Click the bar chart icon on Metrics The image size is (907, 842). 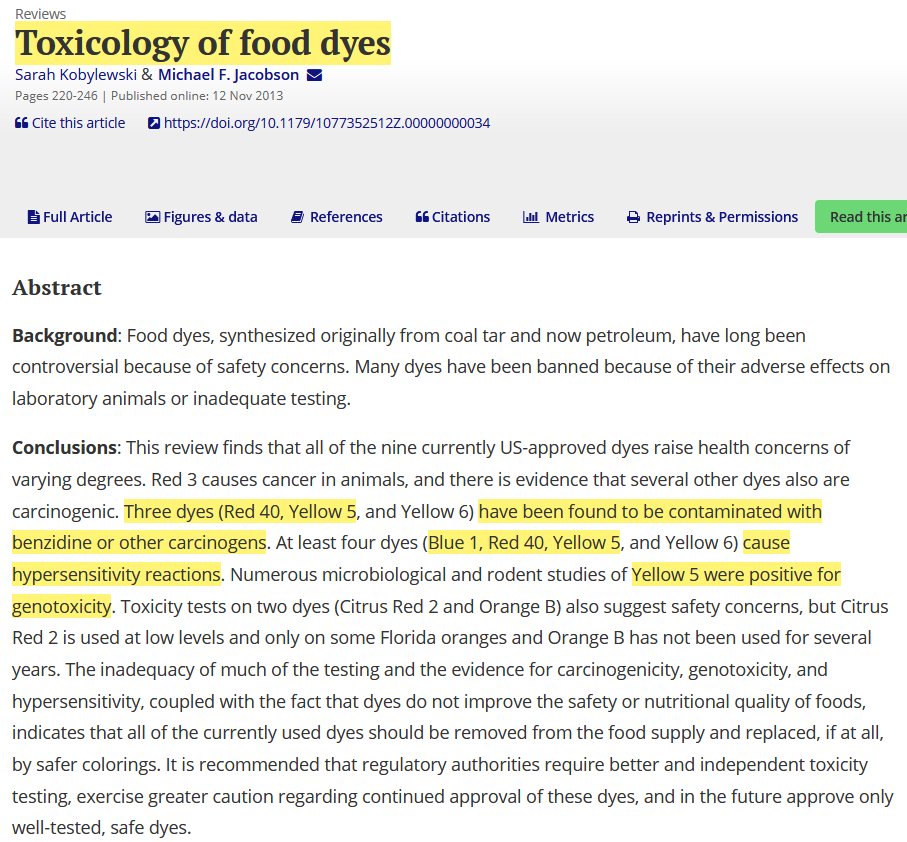tap(530, 217)
